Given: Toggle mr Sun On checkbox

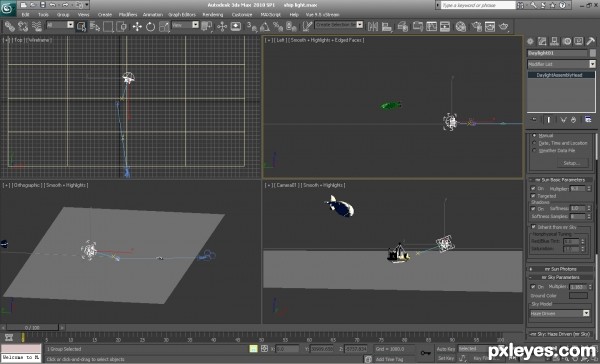Looking at the screenshot, I should tap(533, 188).
